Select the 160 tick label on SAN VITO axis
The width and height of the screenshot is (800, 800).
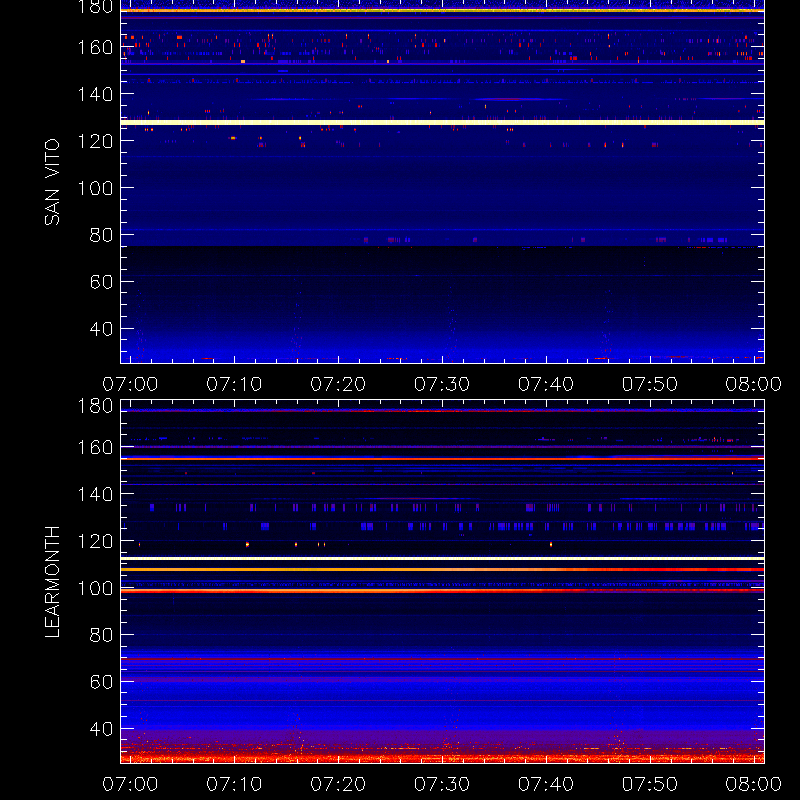point(95,47)
